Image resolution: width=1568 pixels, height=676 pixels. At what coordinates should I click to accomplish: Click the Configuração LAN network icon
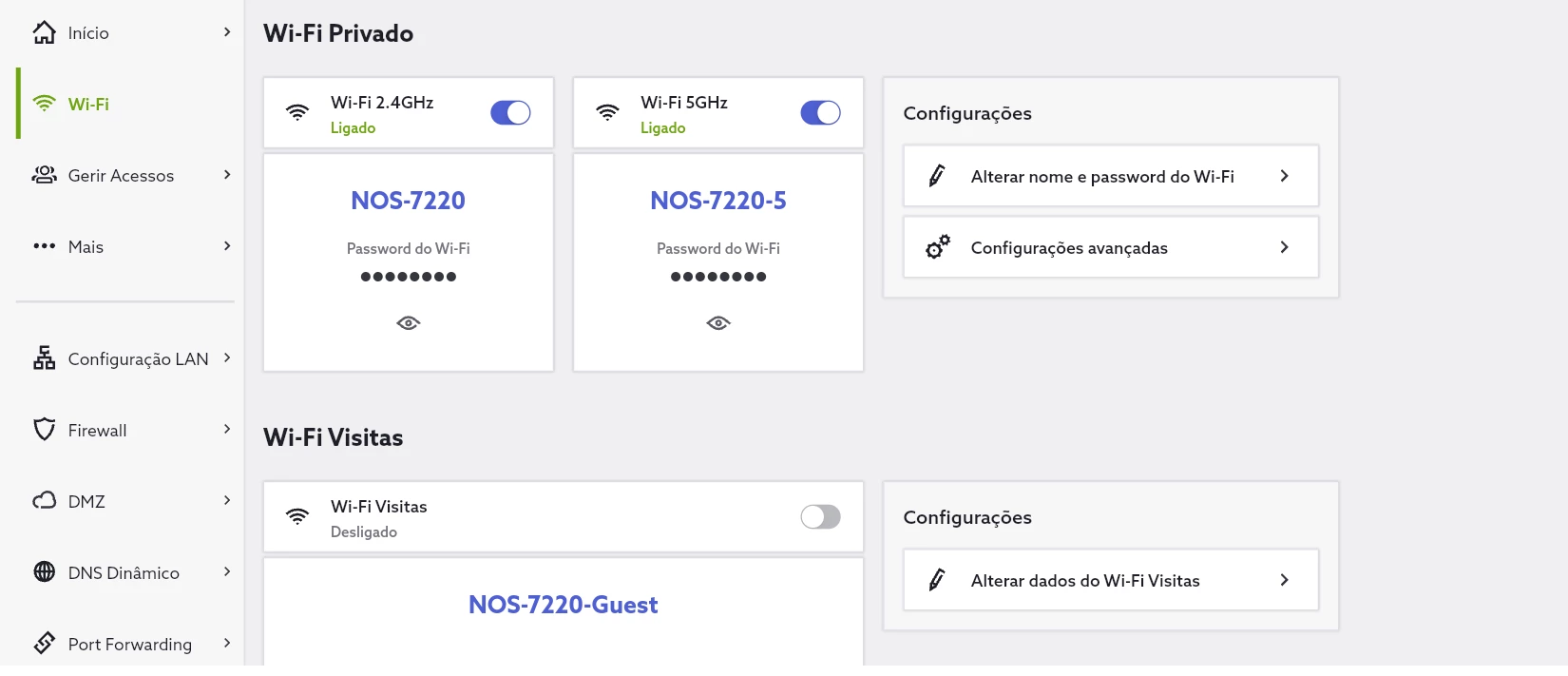[44, 358]
